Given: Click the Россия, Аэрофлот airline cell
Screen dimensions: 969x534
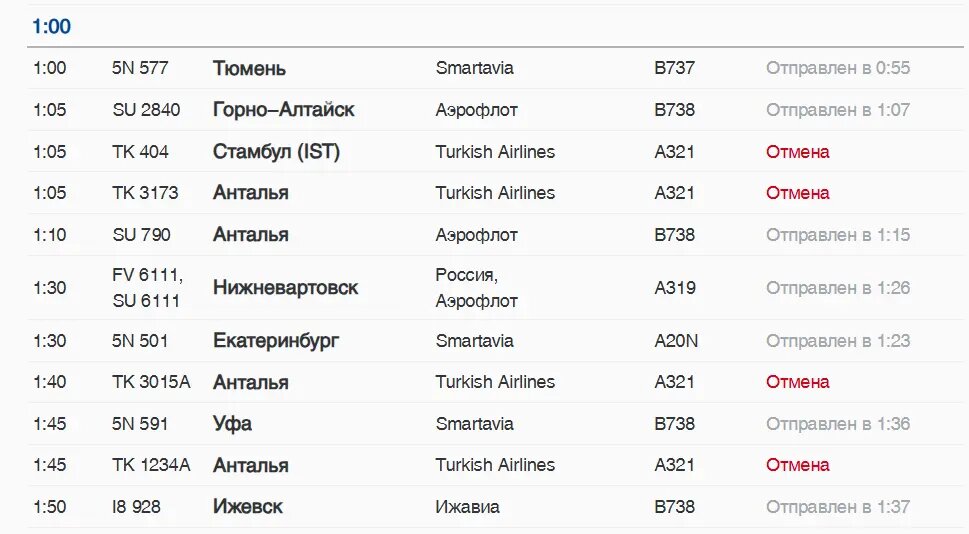Looking at the screenshot, I should [476, 288].
